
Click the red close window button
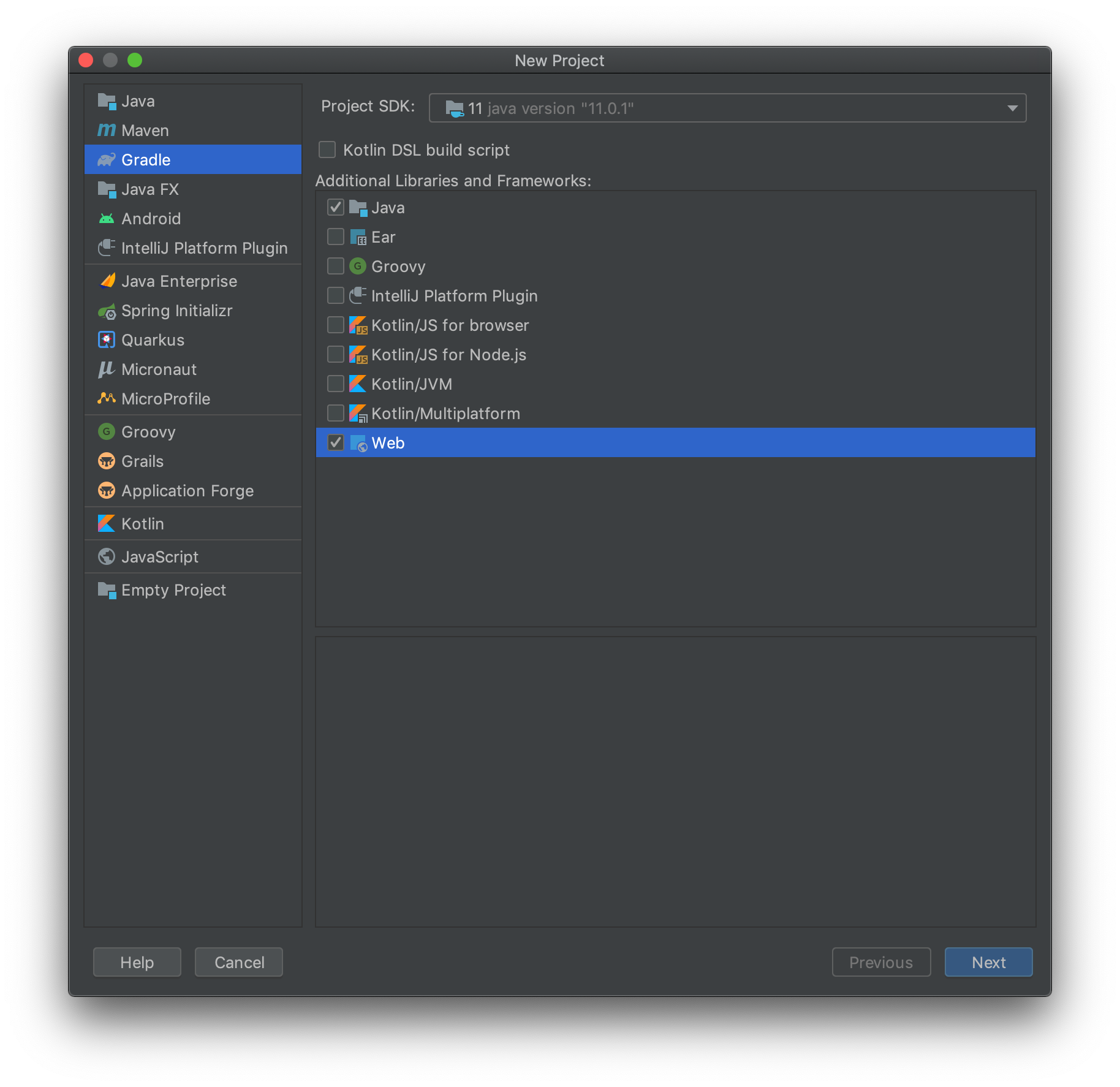86,60
